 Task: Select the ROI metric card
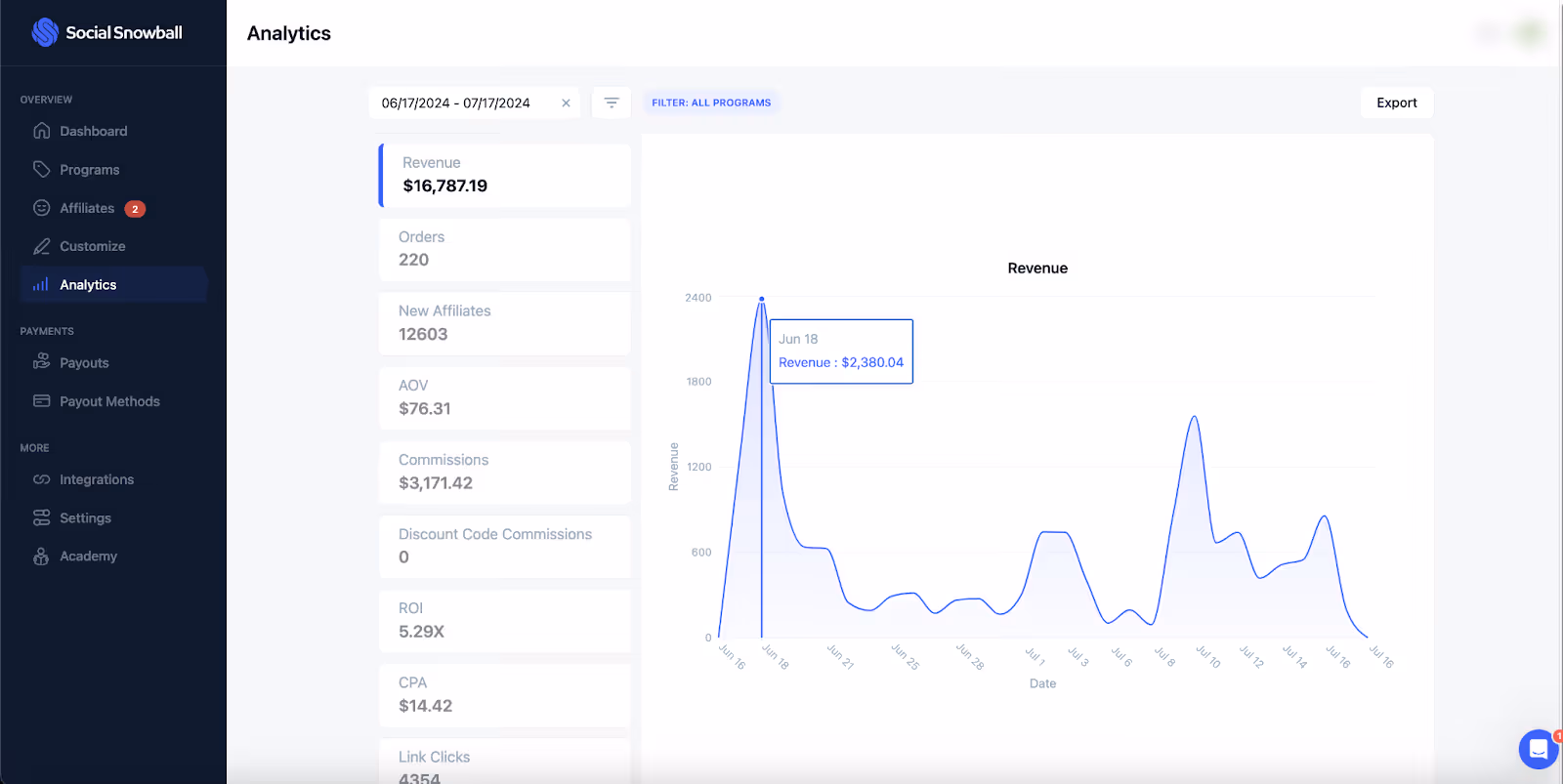505,620
